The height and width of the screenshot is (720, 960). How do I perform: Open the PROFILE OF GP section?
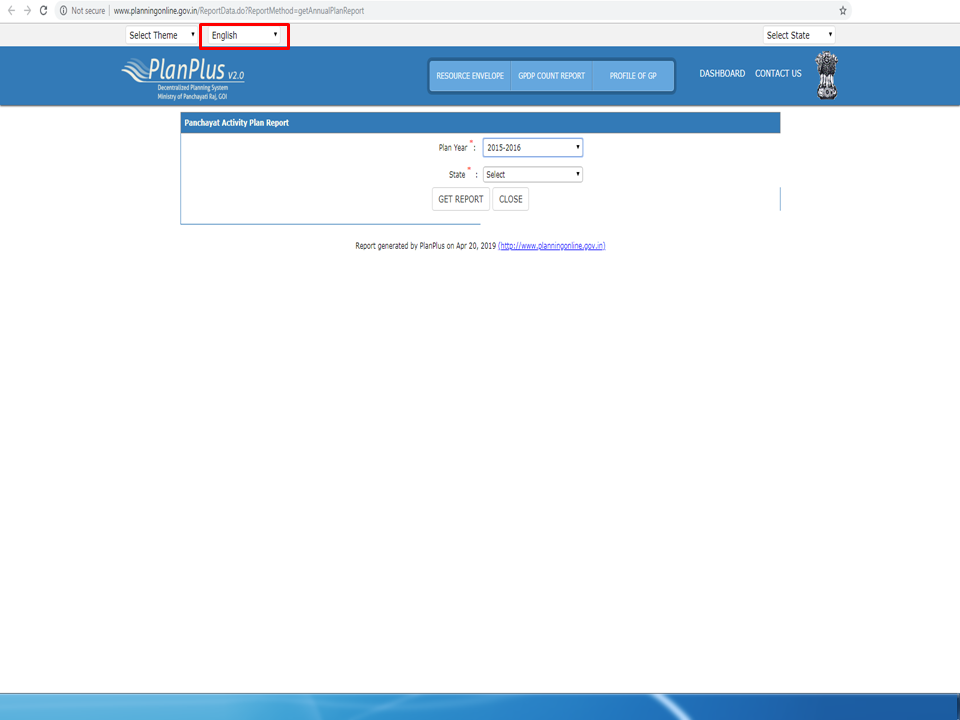[633, 75]
